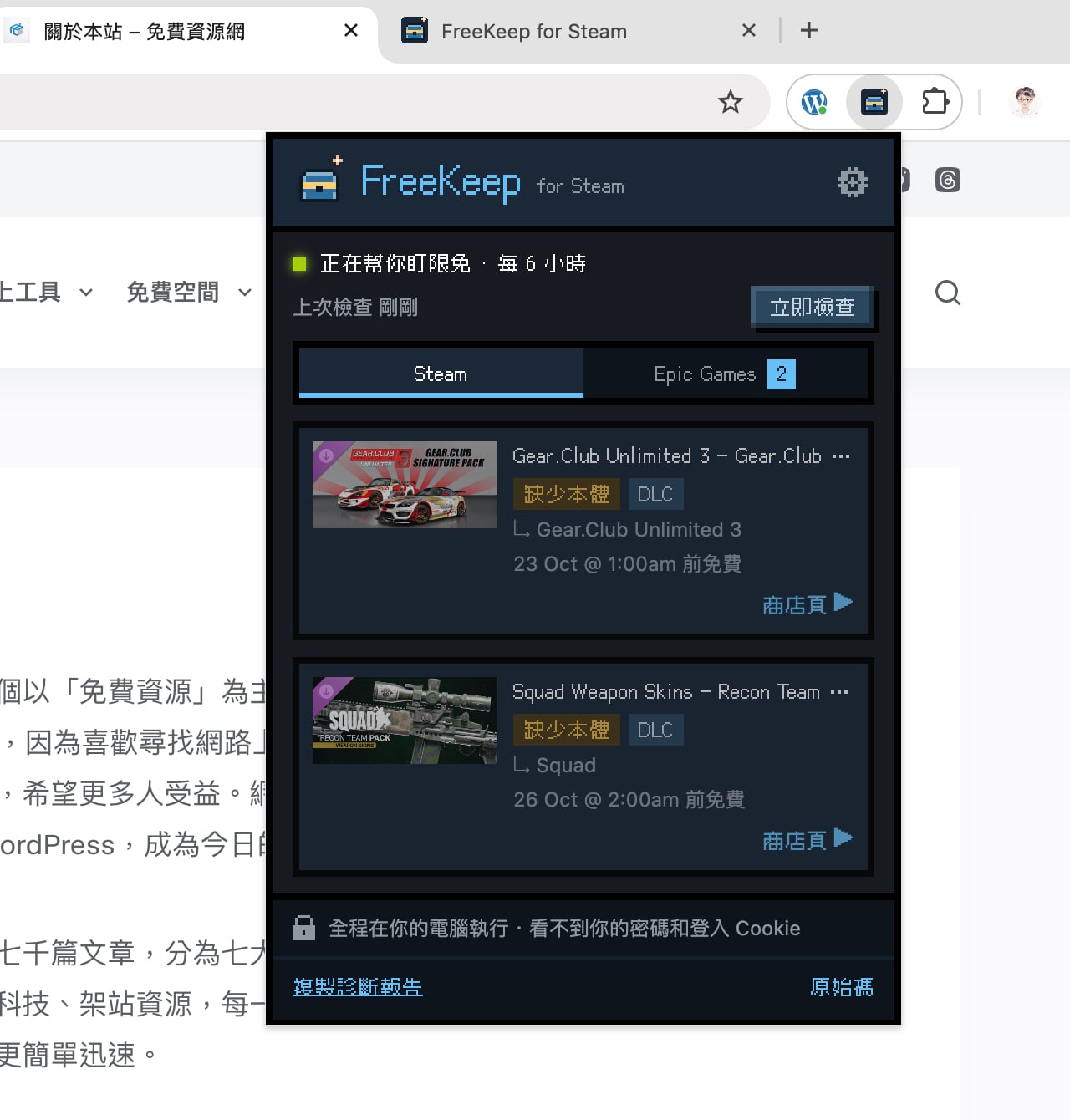Open store page link for Squad Weapon Skins
The height and width of the screenshot is (1120, 1070).
807,840
